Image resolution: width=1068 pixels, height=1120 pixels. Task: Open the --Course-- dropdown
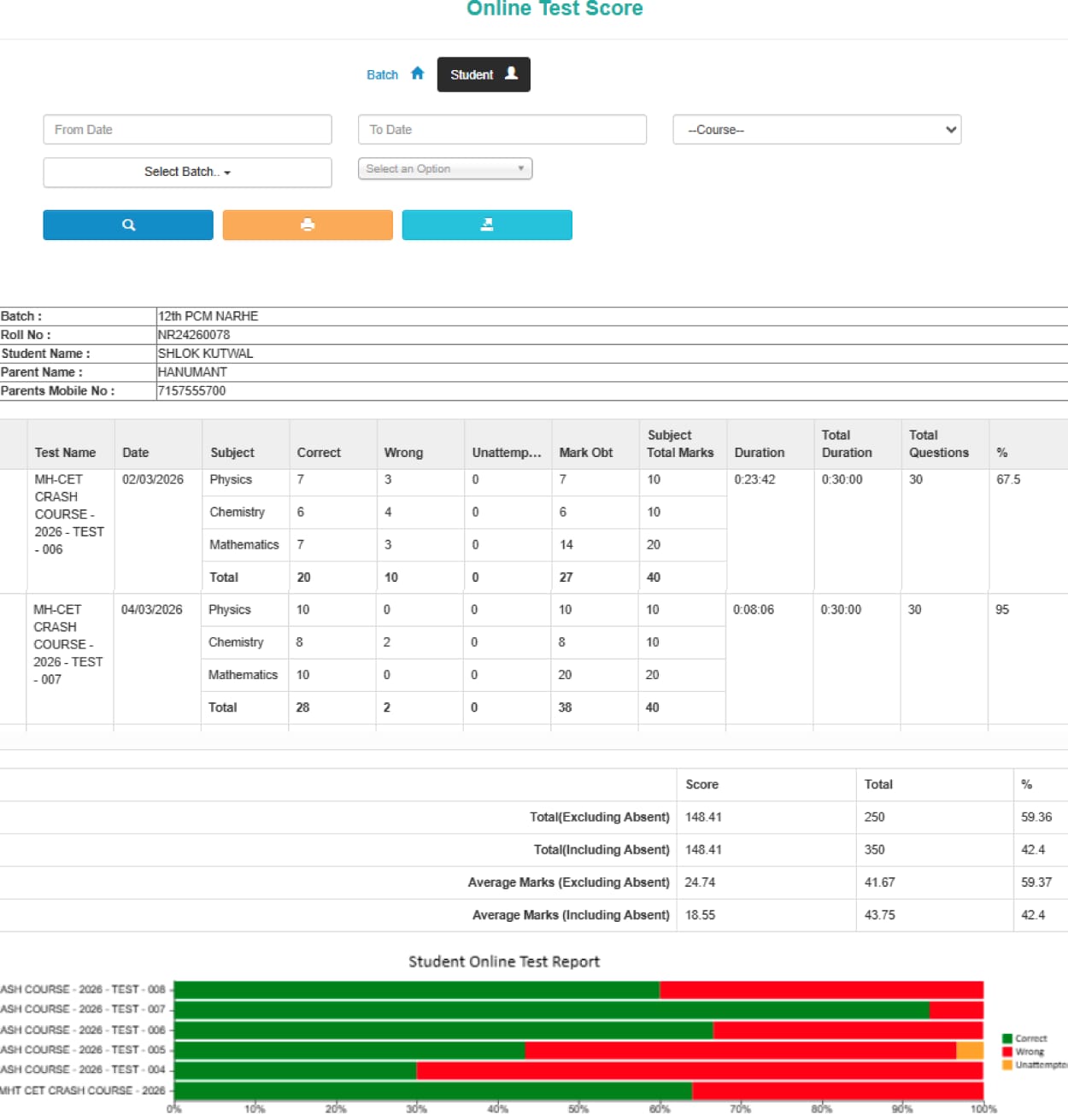pos(817,130)
